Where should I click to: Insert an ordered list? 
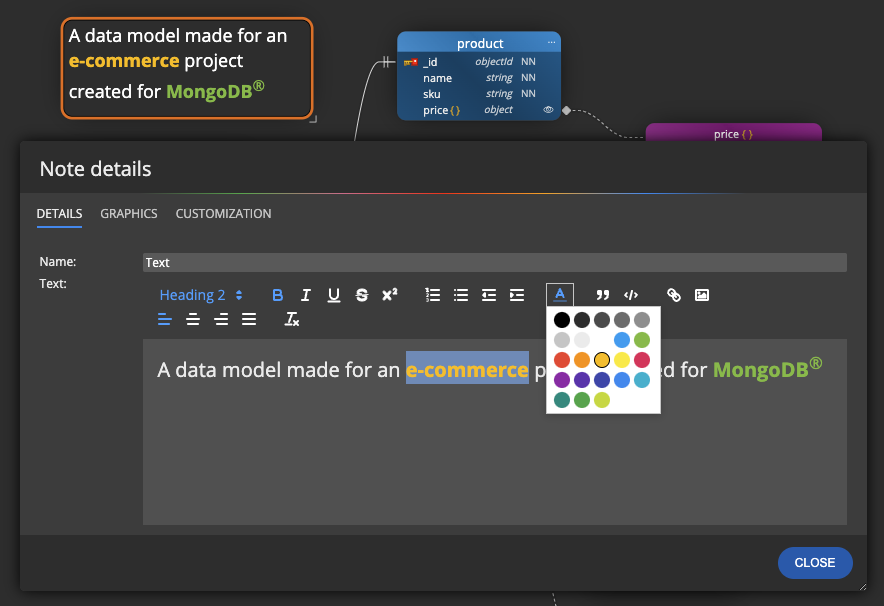(x=432, y=294)
